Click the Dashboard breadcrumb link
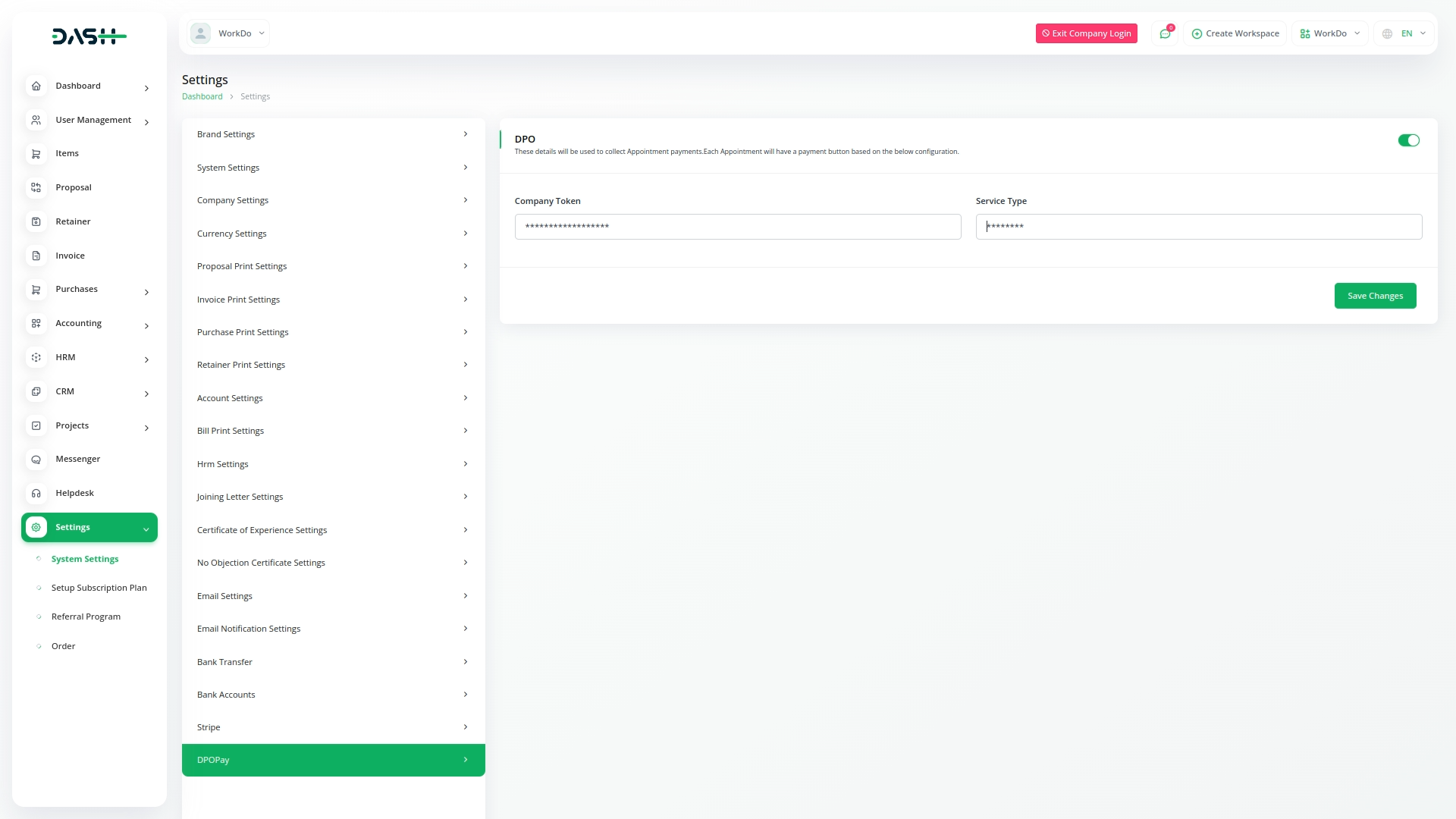This screenshot has height=819, width=1456. point(202,96)
